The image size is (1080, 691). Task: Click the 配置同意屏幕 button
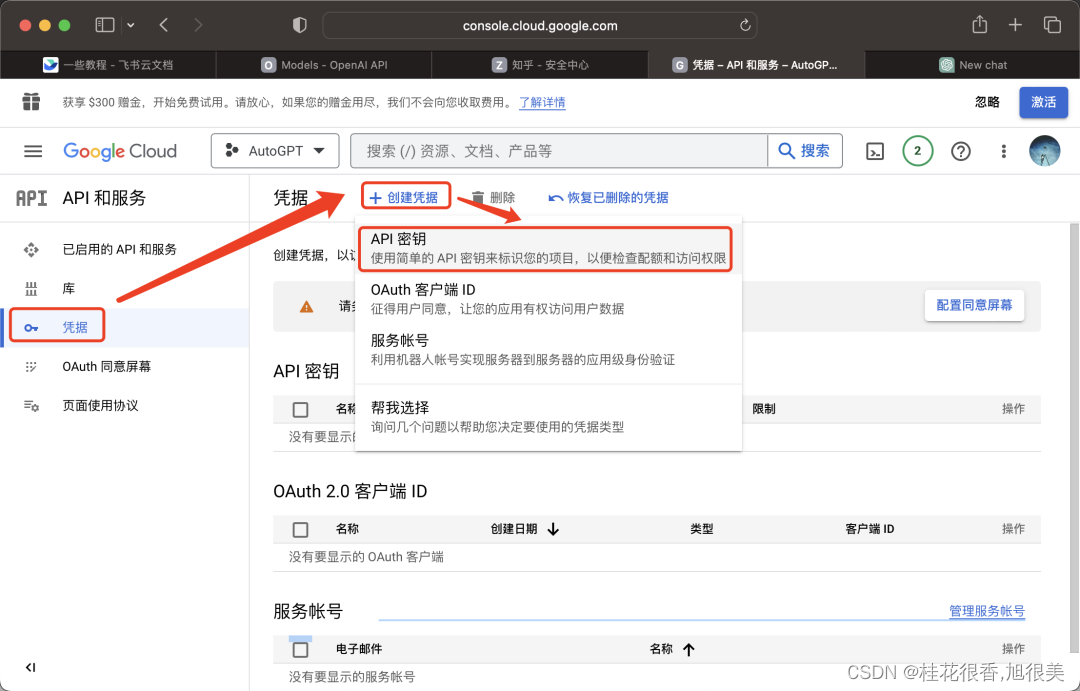click(974, 305)
